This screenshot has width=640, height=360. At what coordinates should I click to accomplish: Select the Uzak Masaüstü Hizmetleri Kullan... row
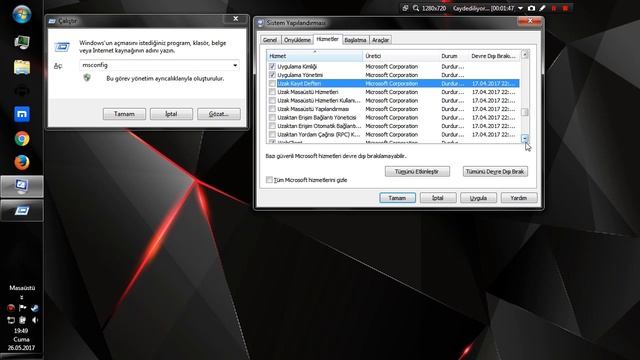coord(394,100)
